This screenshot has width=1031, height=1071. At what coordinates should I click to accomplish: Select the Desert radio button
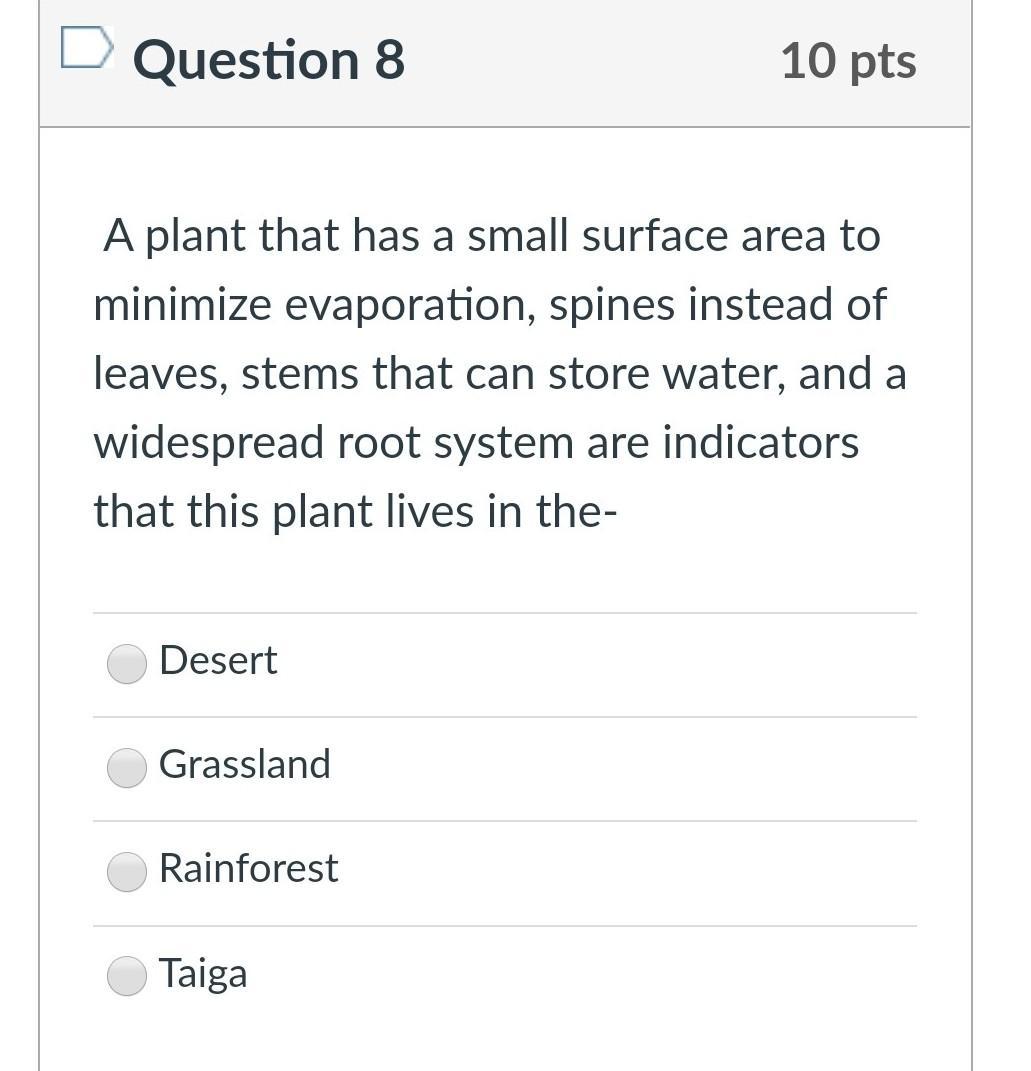pos(127,663)
